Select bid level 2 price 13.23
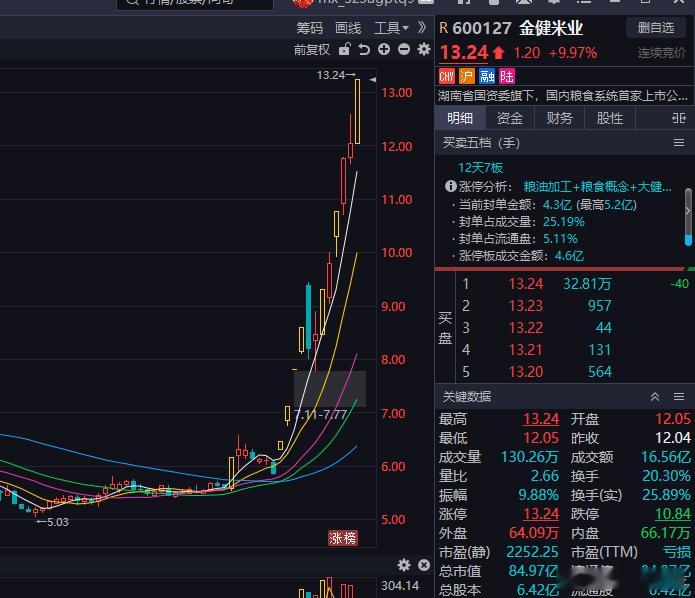This screenshot has height=598, width=695. tap(525, 306)
